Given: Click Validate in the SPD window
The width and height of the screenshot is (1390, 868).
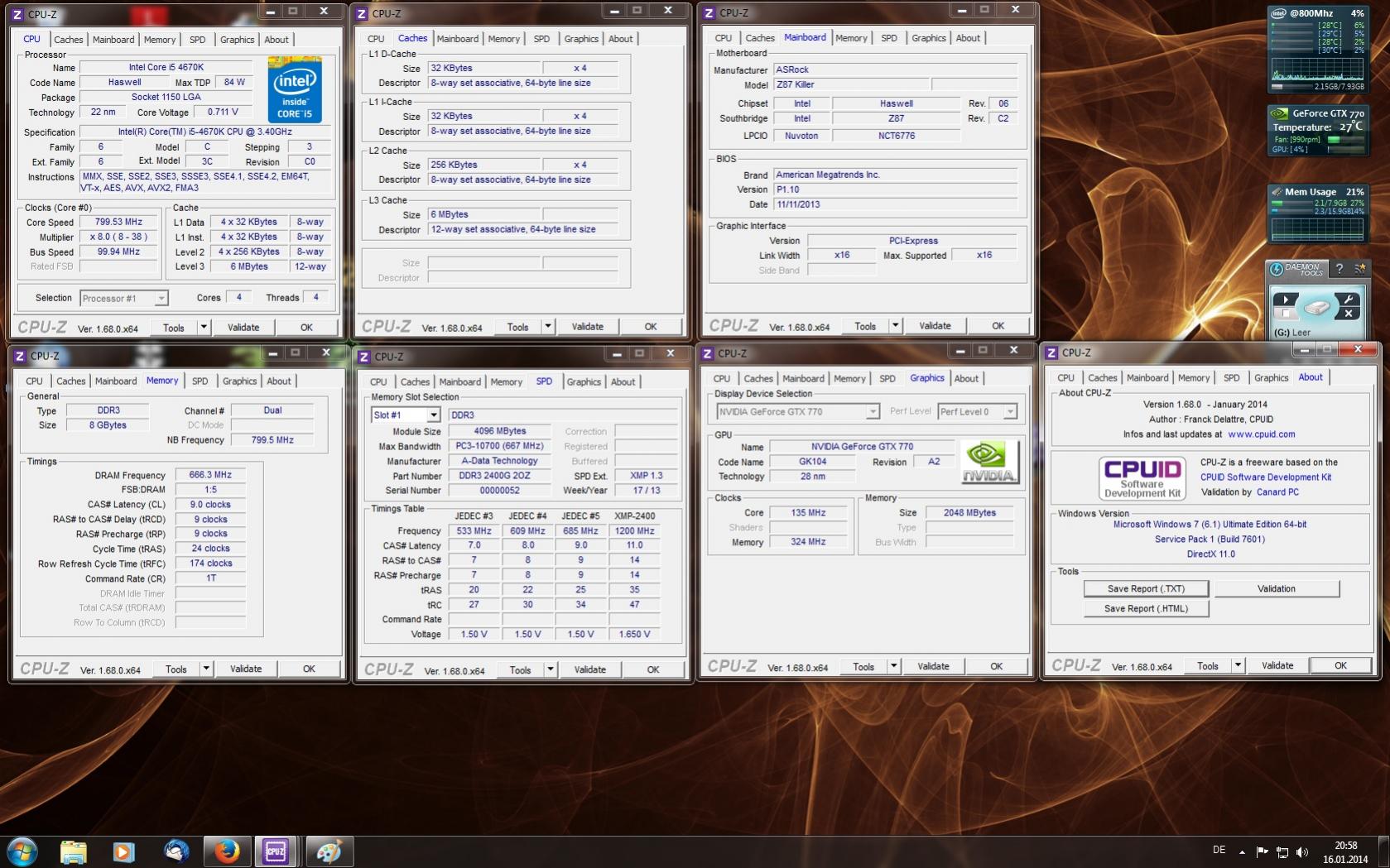Looking at the screenshot, I should pos(590,670).
